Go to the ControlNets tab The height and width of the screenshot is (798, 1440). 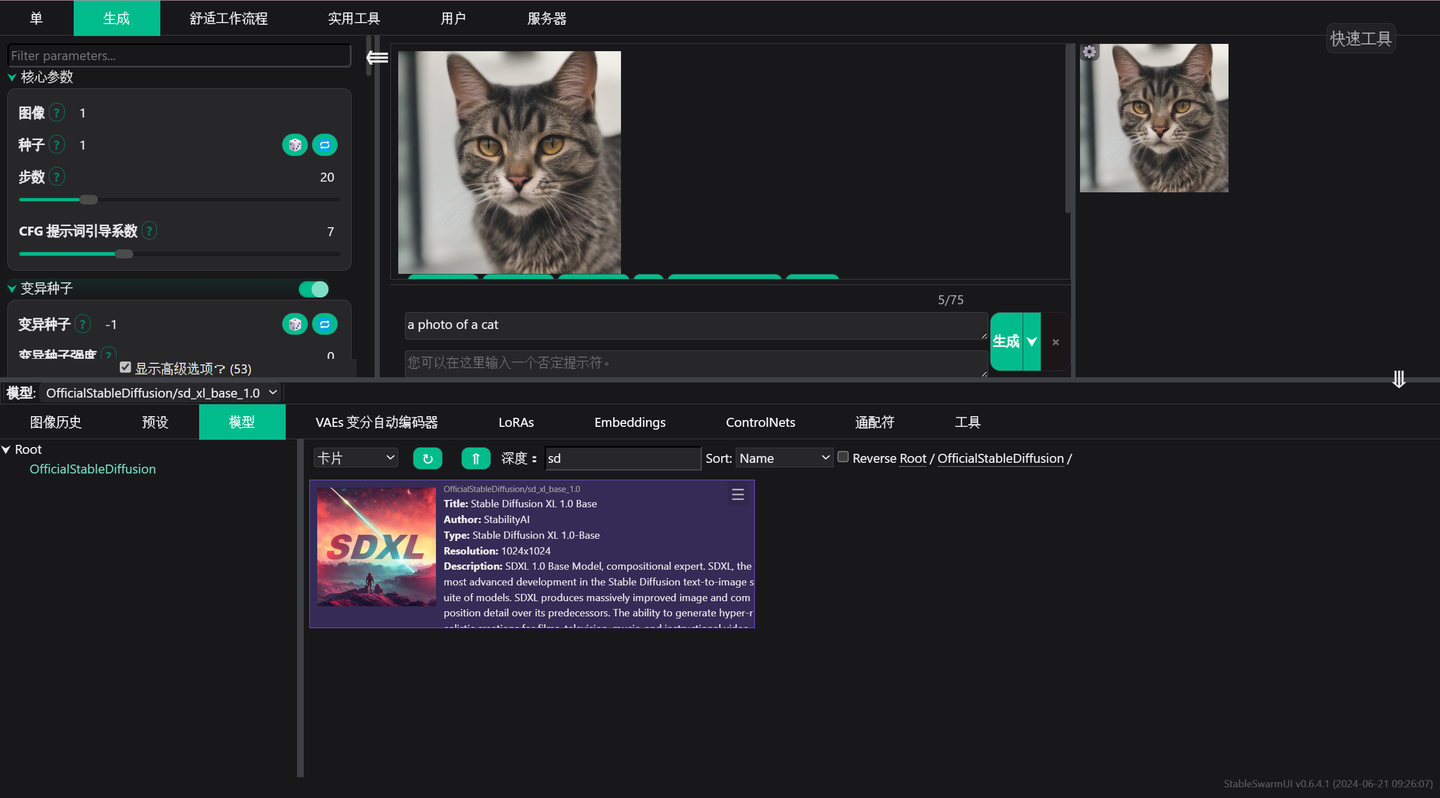click(x=761, y=422)
